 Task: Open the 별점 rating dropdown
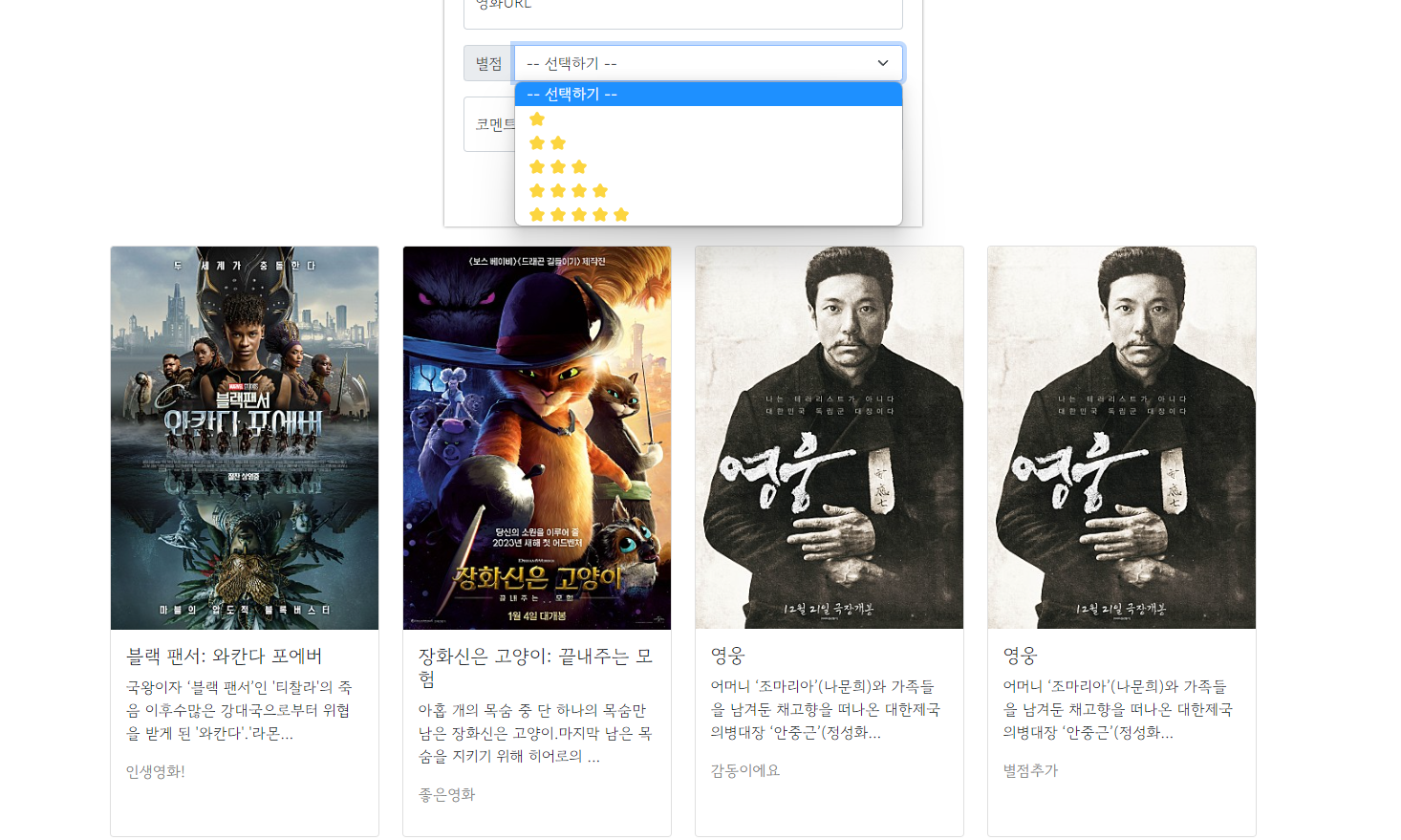(x=708, y=63)
